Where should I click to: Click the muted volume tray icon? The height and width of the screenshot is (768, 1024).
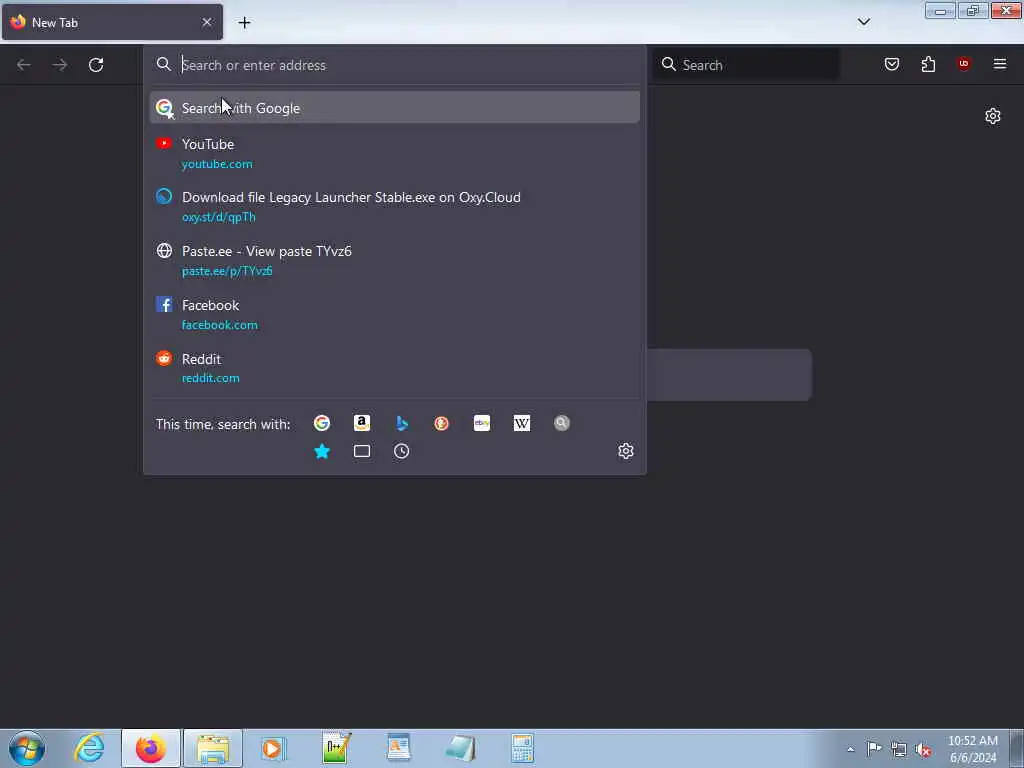click(x=923, y=750)
